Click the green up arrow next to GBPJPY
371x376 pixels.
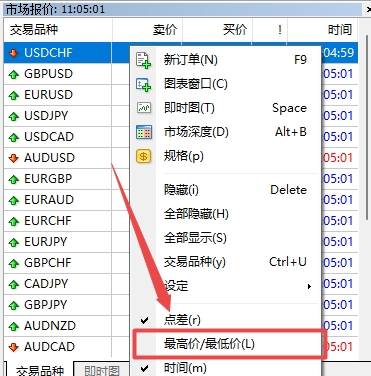coord(14,305)
